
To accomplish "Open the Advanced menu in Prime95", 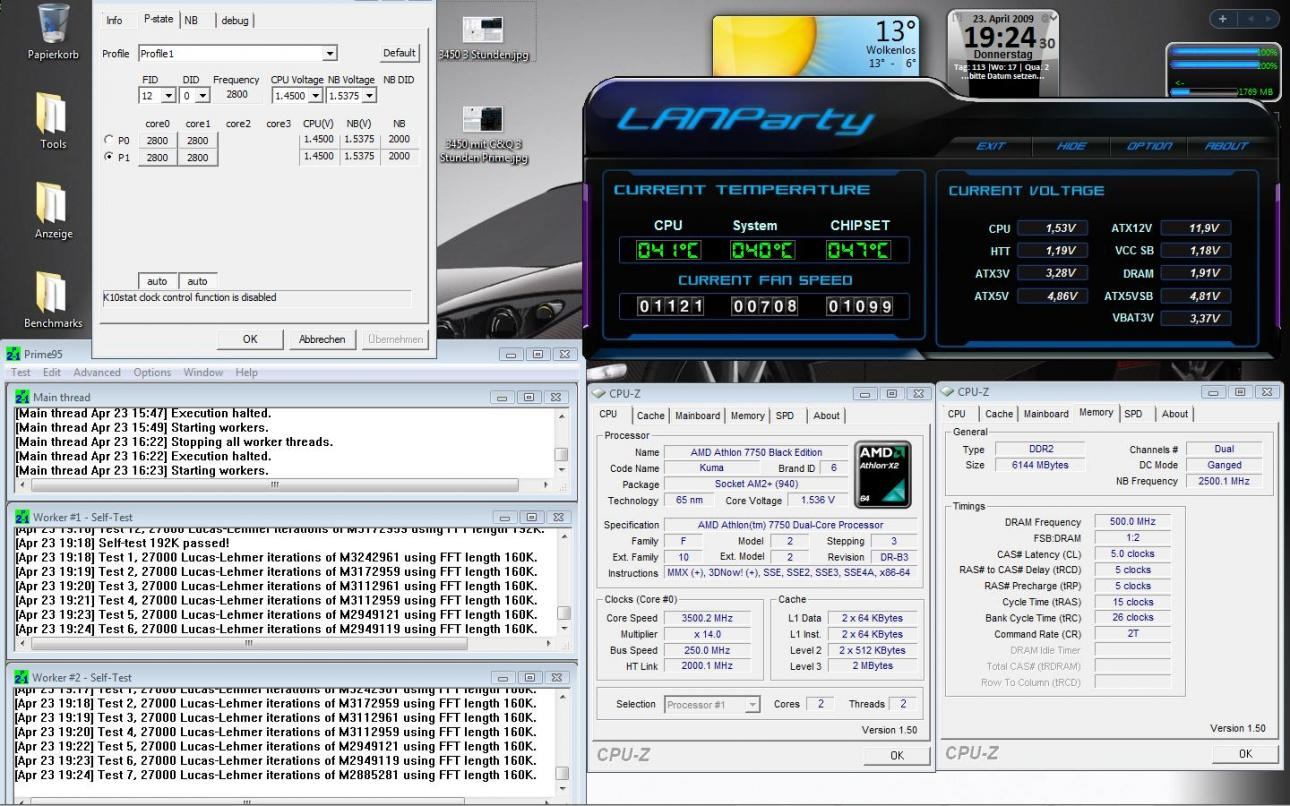I will 97,373.
